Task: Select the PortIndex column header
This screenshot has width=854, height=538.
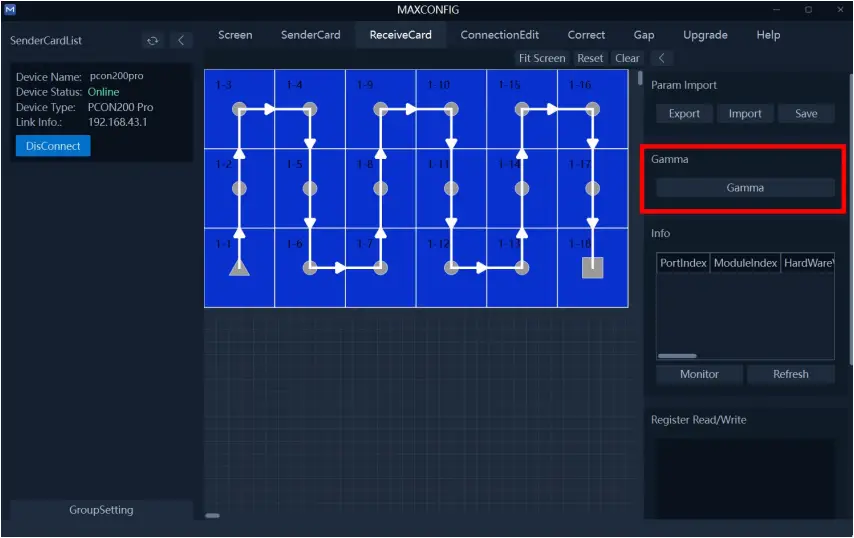Action: (x=683, y=263)
